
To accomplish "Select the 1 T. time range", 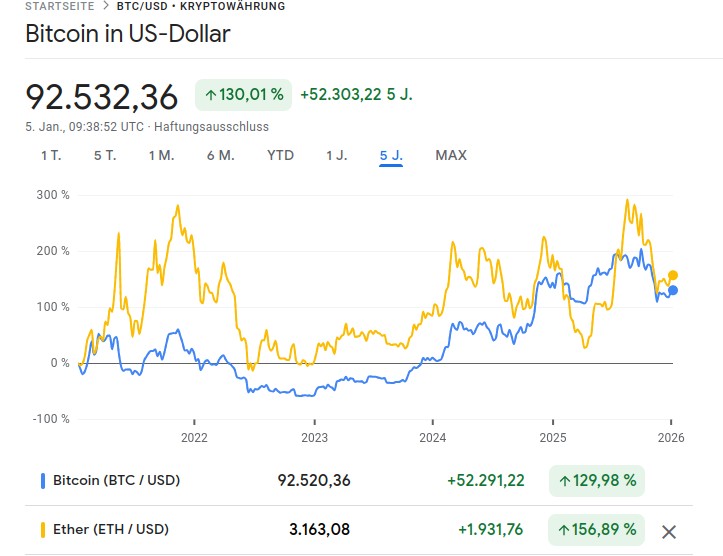I will [x=51, y=155].
